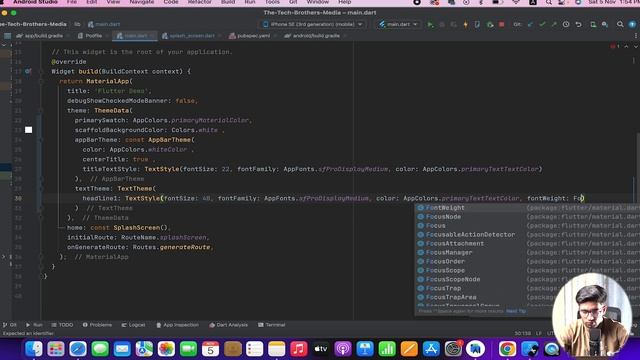640x360 pixels.
Task: Select FocusManager autocomplete suggestion
Action: coord(527,253)
